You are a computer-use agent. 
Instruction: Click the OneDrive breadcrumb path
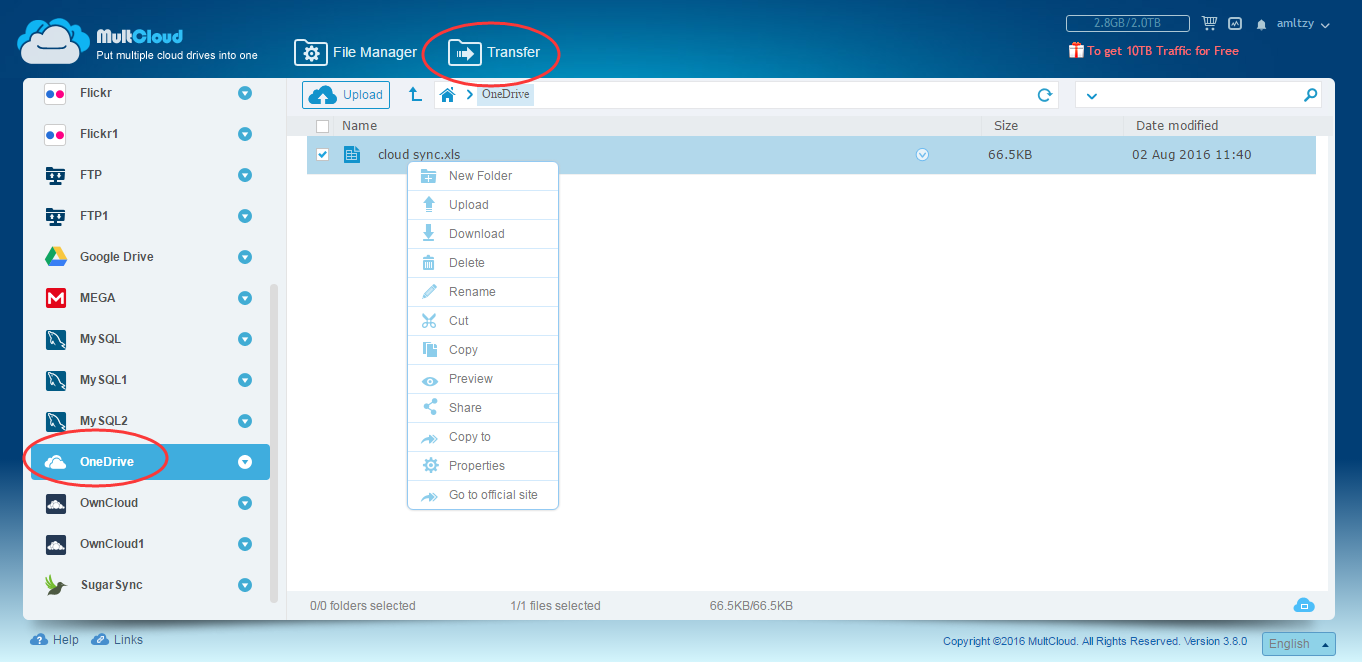(x=505, y=95)
